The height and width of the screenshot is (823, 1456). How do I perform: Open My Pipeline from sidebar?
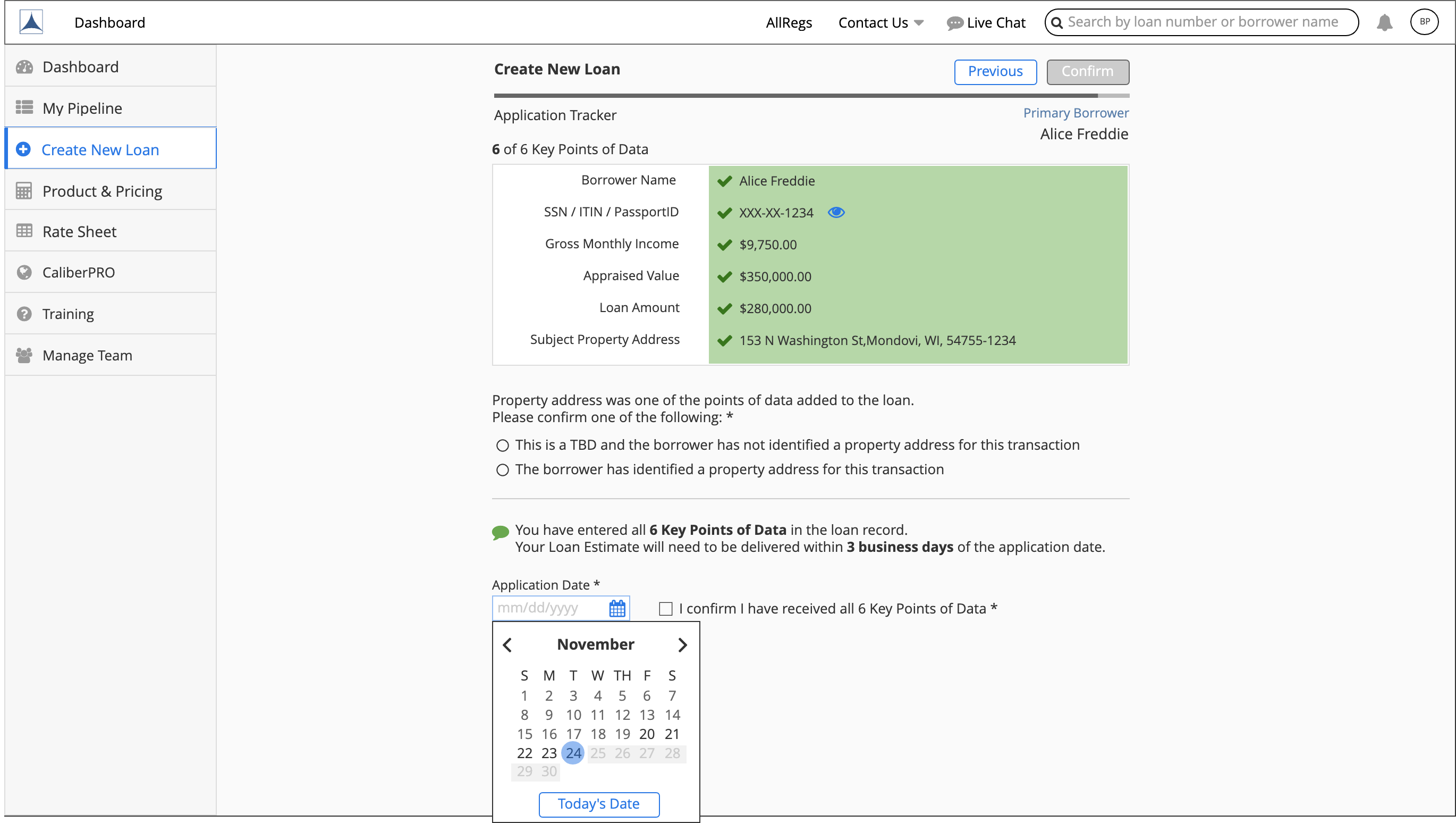tap(82, 108)
